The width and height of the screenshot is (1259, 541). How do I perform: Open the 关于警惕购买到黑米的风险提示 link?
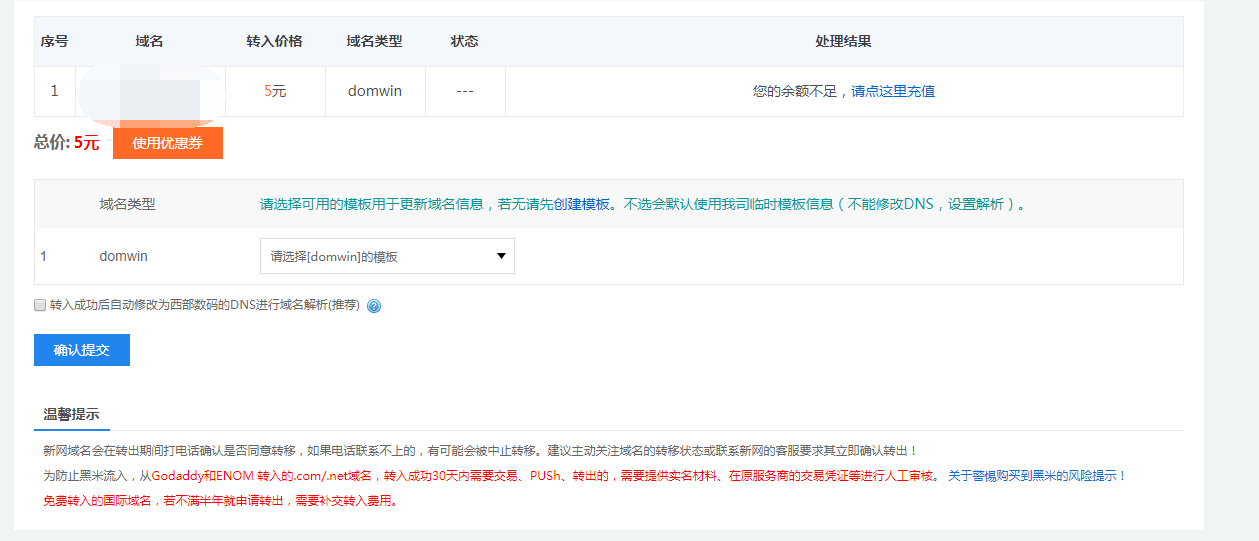pyautogui.click(x=1037, y=476)
